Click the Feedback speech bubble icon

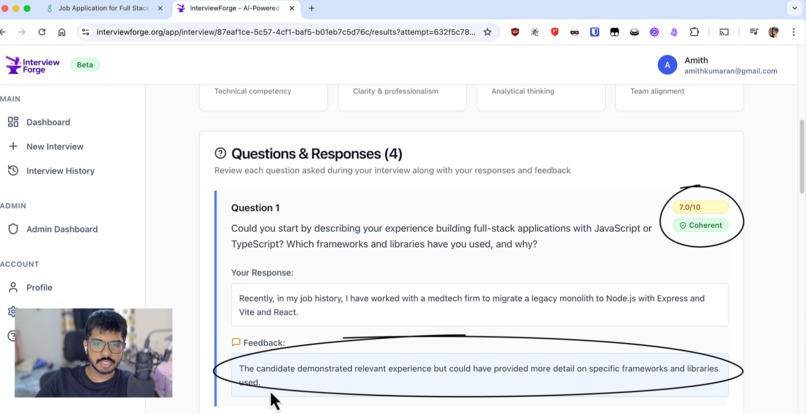(236, 342)
